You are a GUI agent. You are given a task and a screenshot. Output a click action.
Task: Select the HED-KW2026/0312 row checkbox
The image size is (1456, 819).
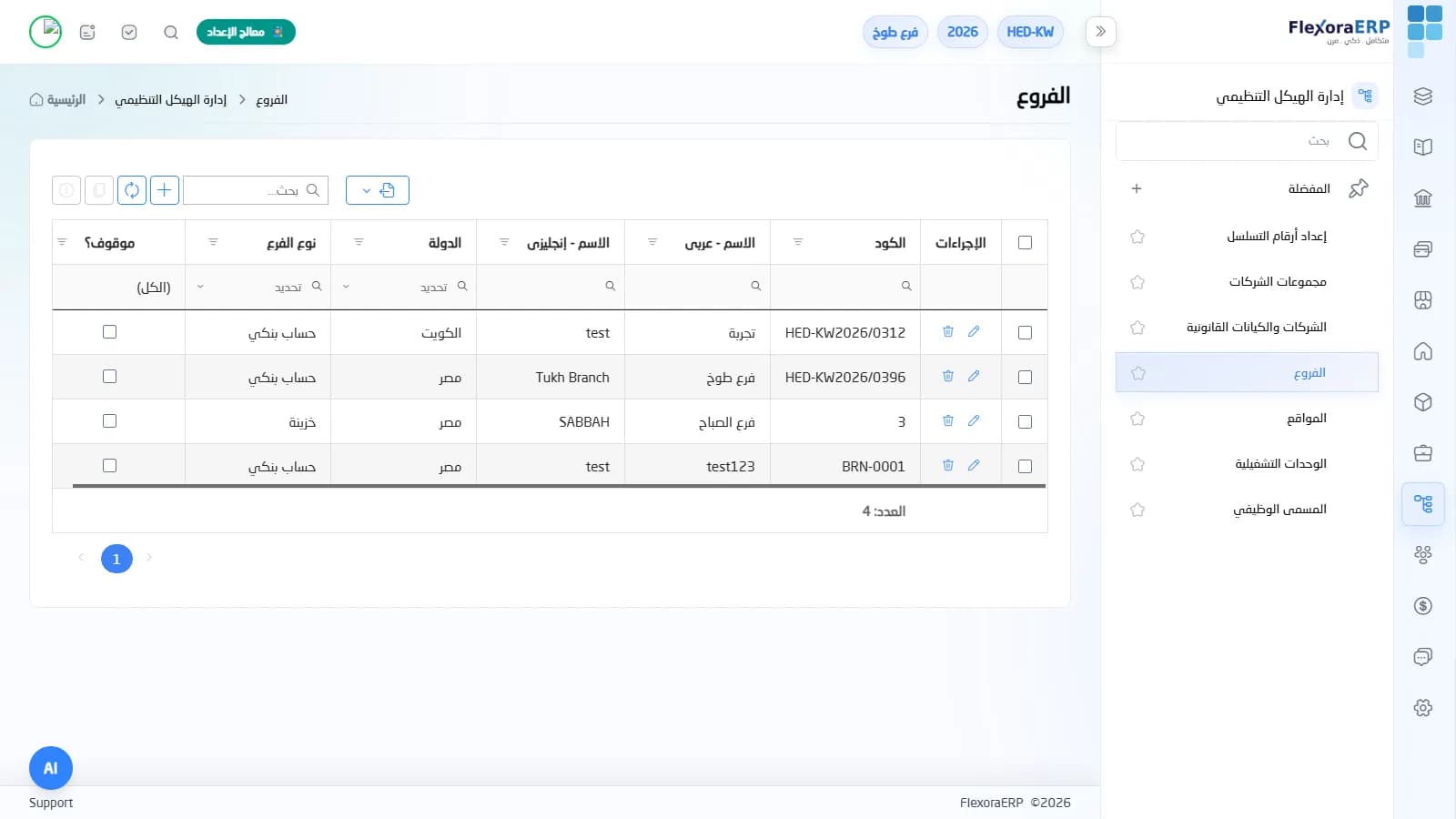[x=1025, y=333]
